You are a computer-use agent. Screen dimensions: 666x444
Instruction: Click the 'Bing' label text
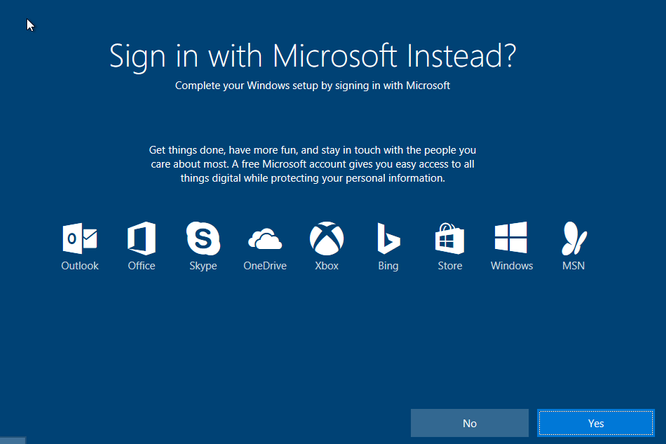(388, 266)
